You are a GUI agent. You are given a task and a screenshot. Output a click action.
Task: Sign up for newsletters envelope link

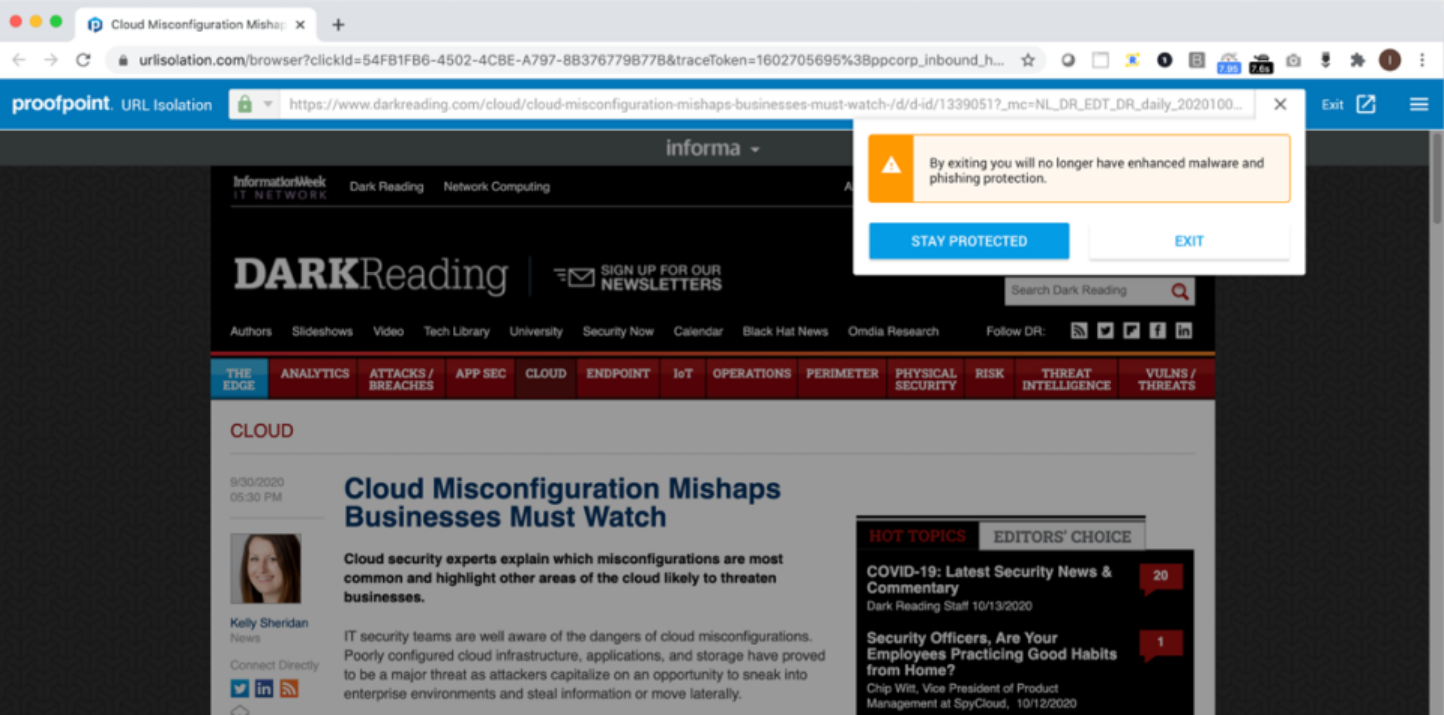tap(638, 277)
